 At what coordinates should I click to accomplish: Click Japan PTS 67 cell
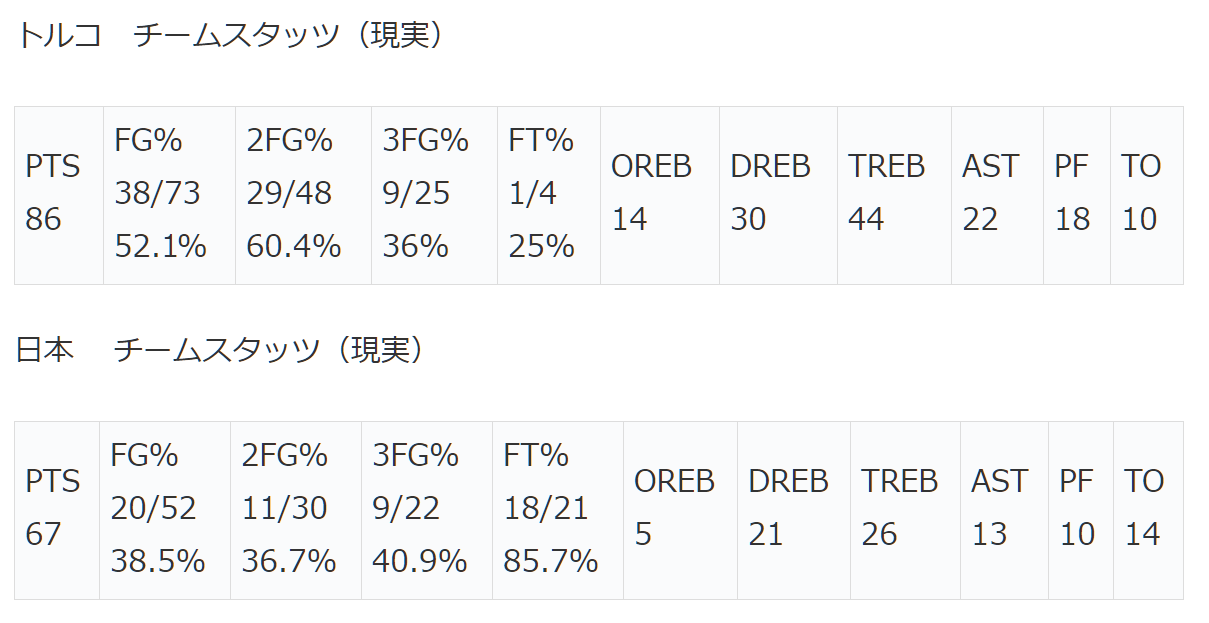tap(57, 510)
